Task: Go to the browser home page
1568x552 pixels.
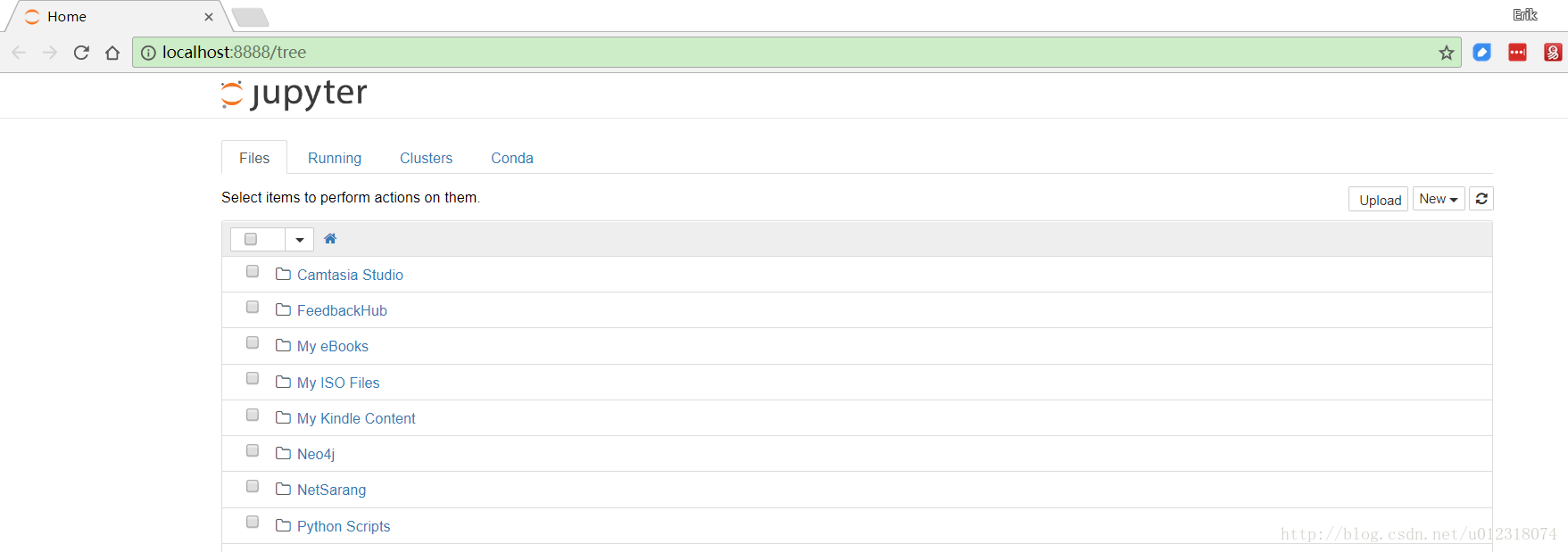Action: (112, 53)
